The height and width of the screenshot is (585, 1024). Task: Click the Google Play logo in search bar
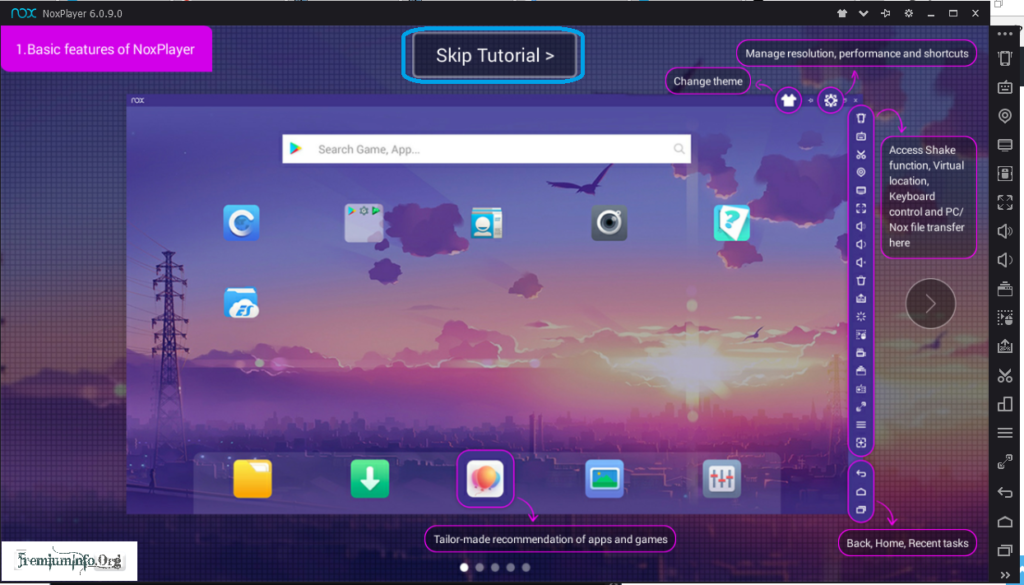296,149
